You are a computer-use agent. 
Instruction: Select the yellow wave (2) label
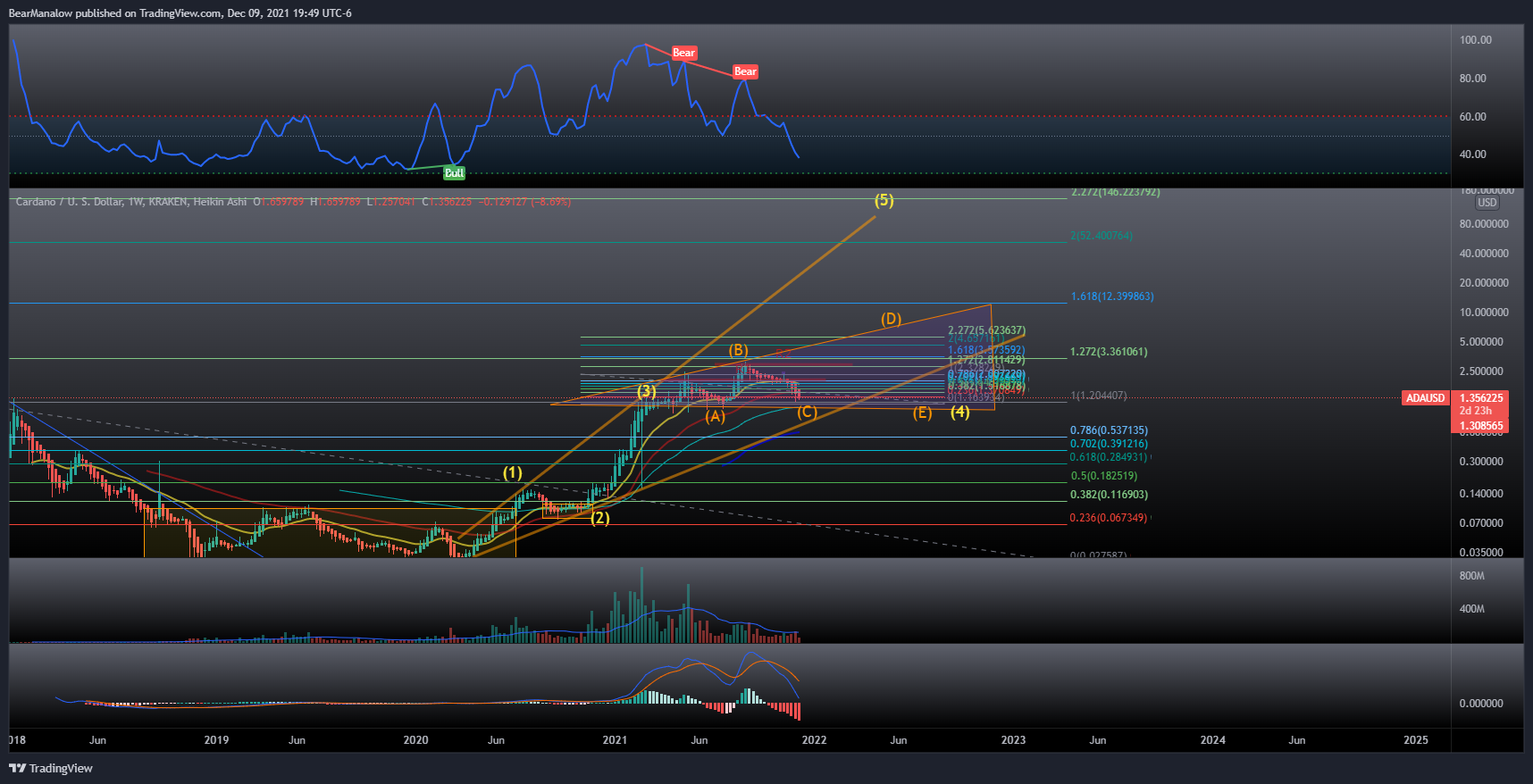point(600,518)
